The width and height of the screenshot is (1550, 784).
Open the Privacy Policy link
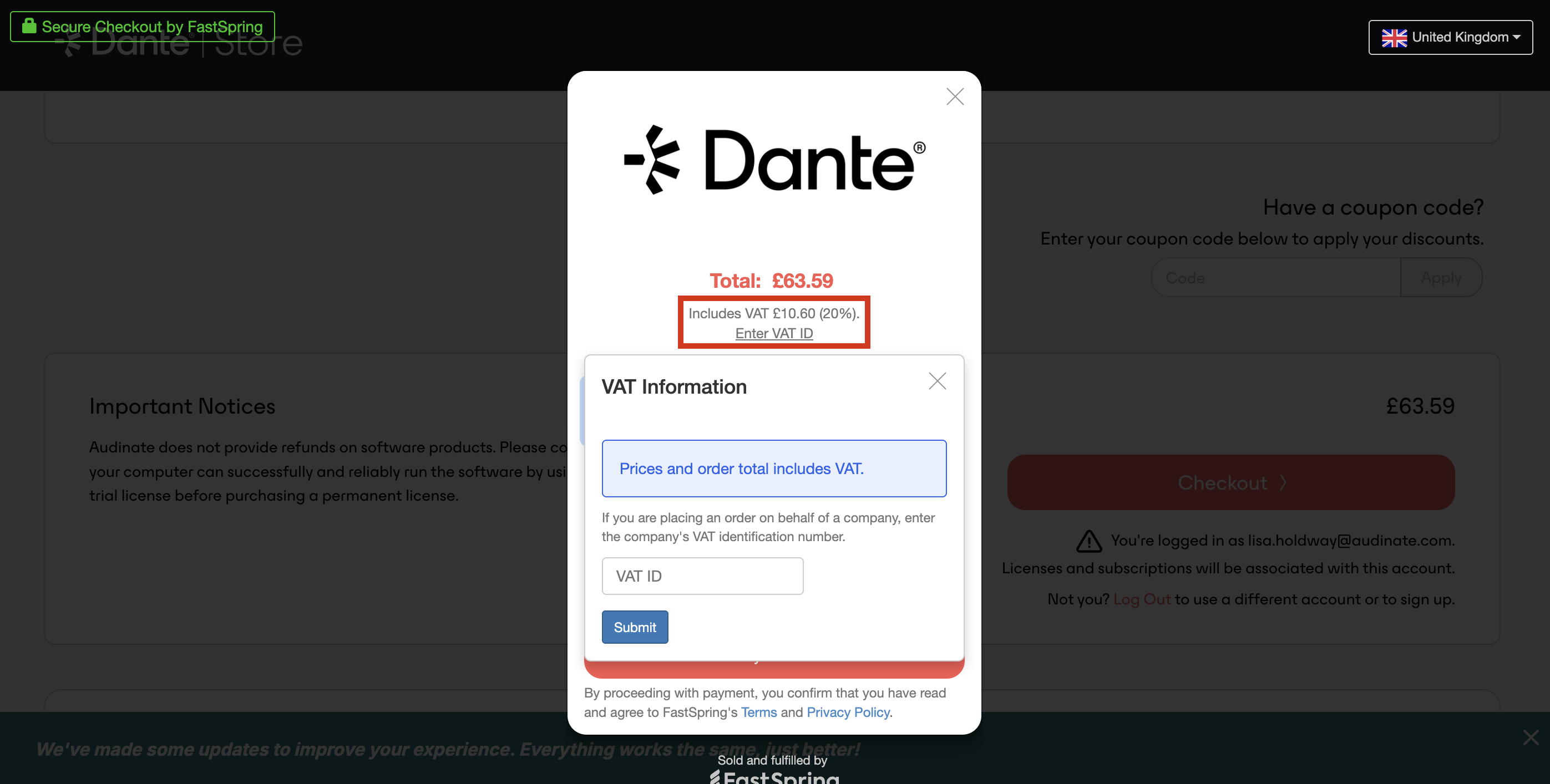(848, 712)
